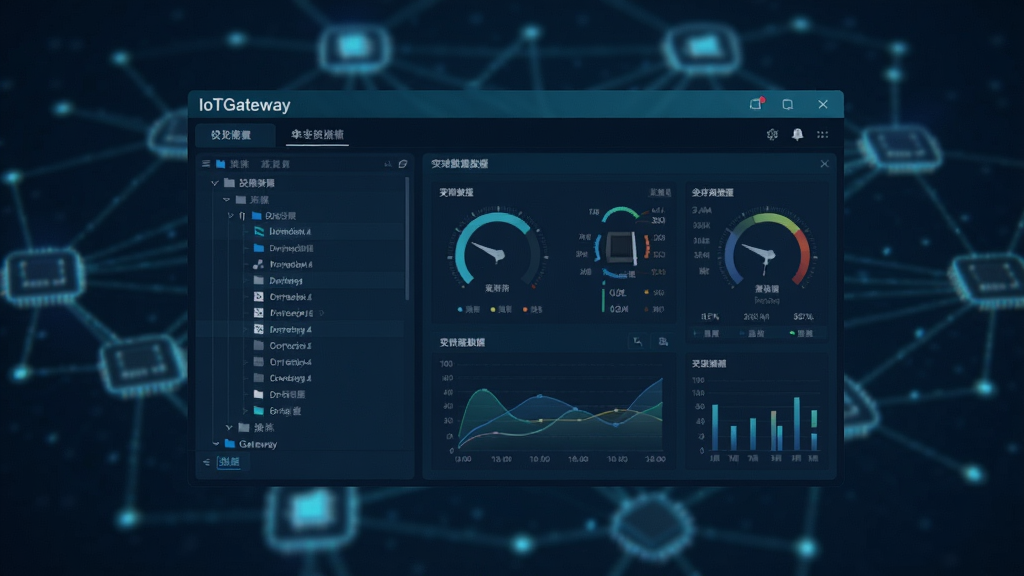
Task: Click hamburger menu icon in tree panel header
Action: coord(206,163)
